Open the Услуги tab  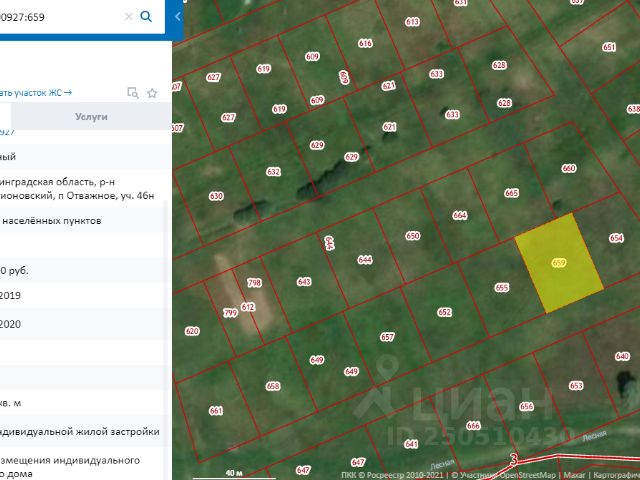(91, 117)
